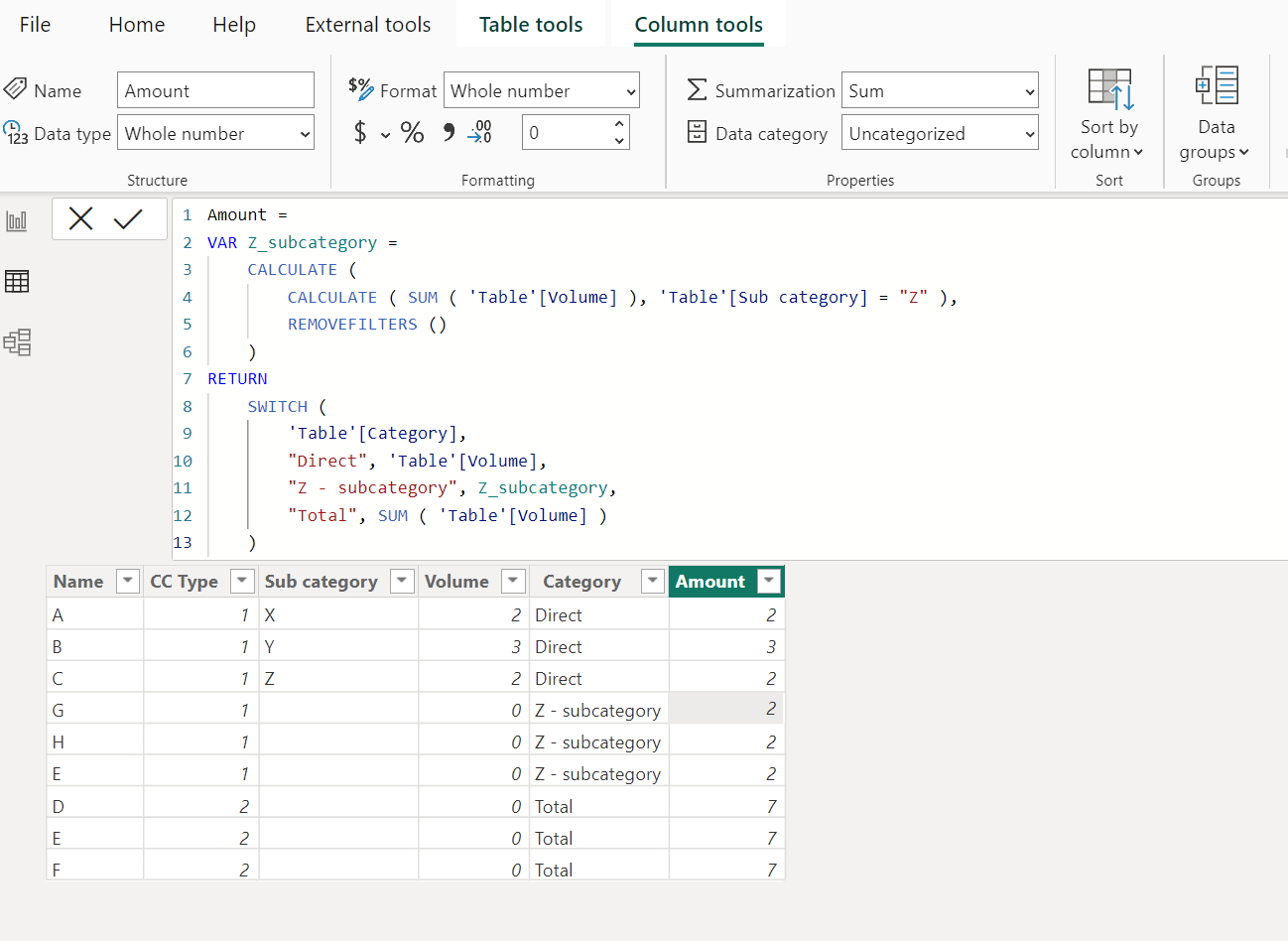Open the Data type dropdown
The width and height of the screenshot is (1288, 941).
coord(215,133)
